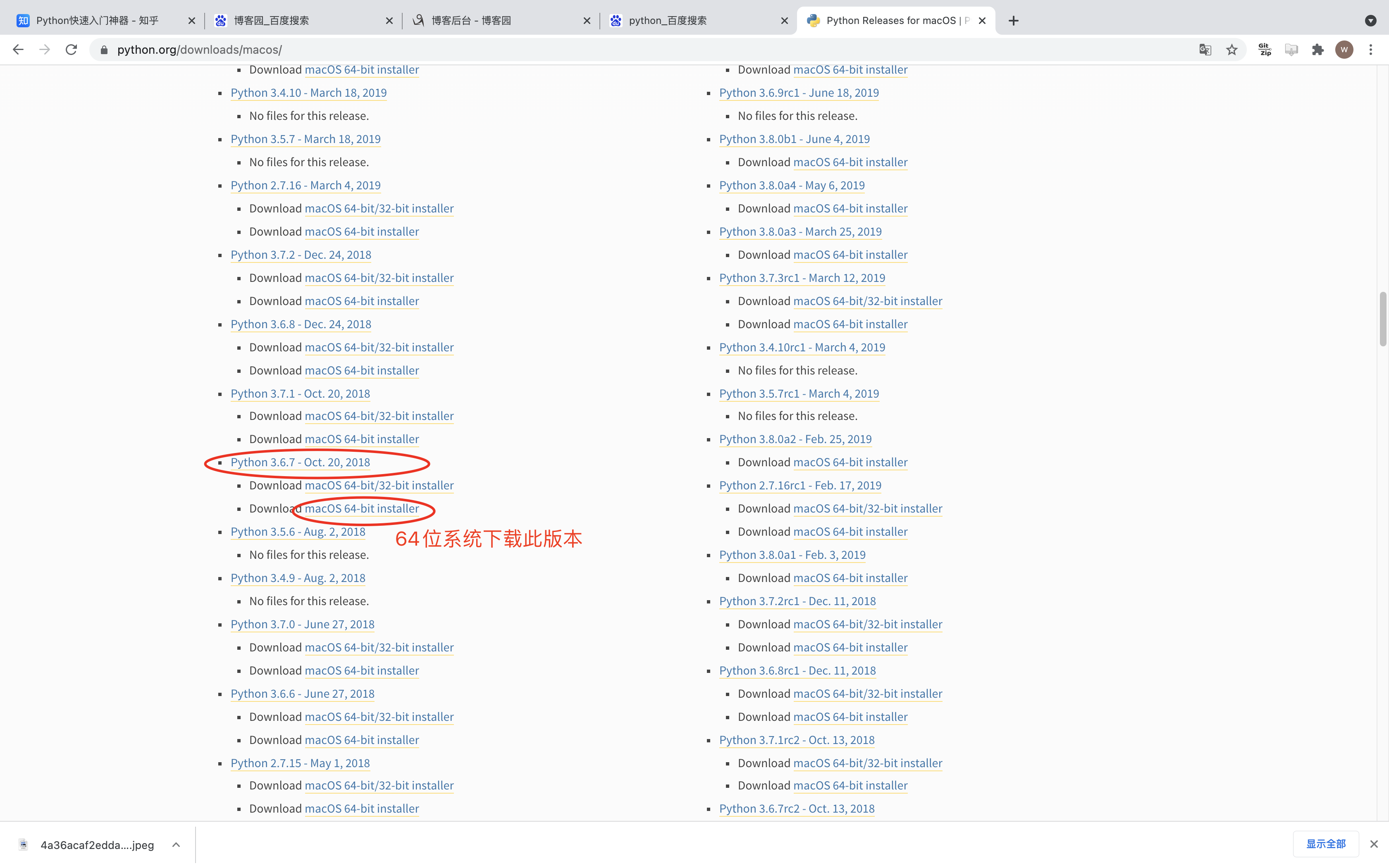Close the python_百度搜索 tab
This screenshot has width=1389, height=868.
click(784, 21)
